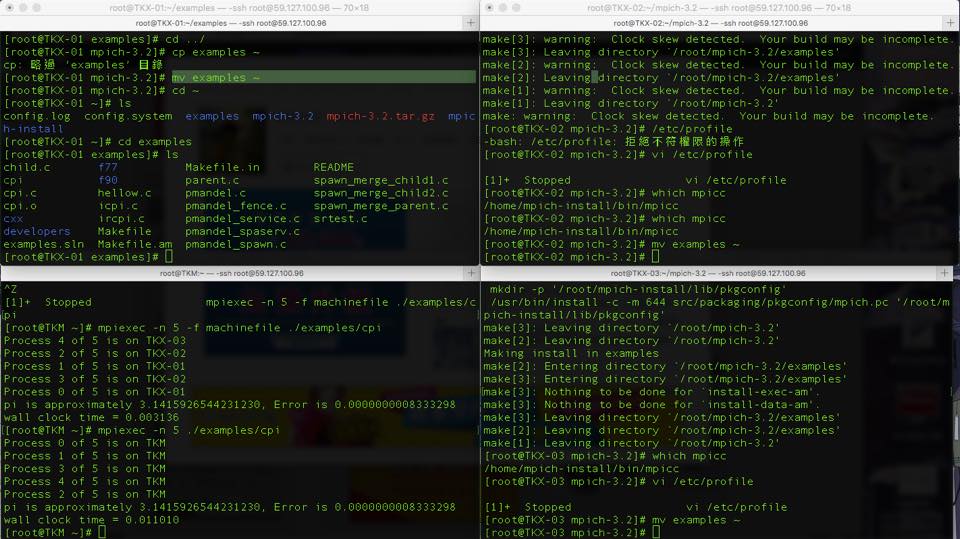960x539 pixels.
Task: Click 'Making install in examples' line in TKX-03
Action: tap(571, 353)
